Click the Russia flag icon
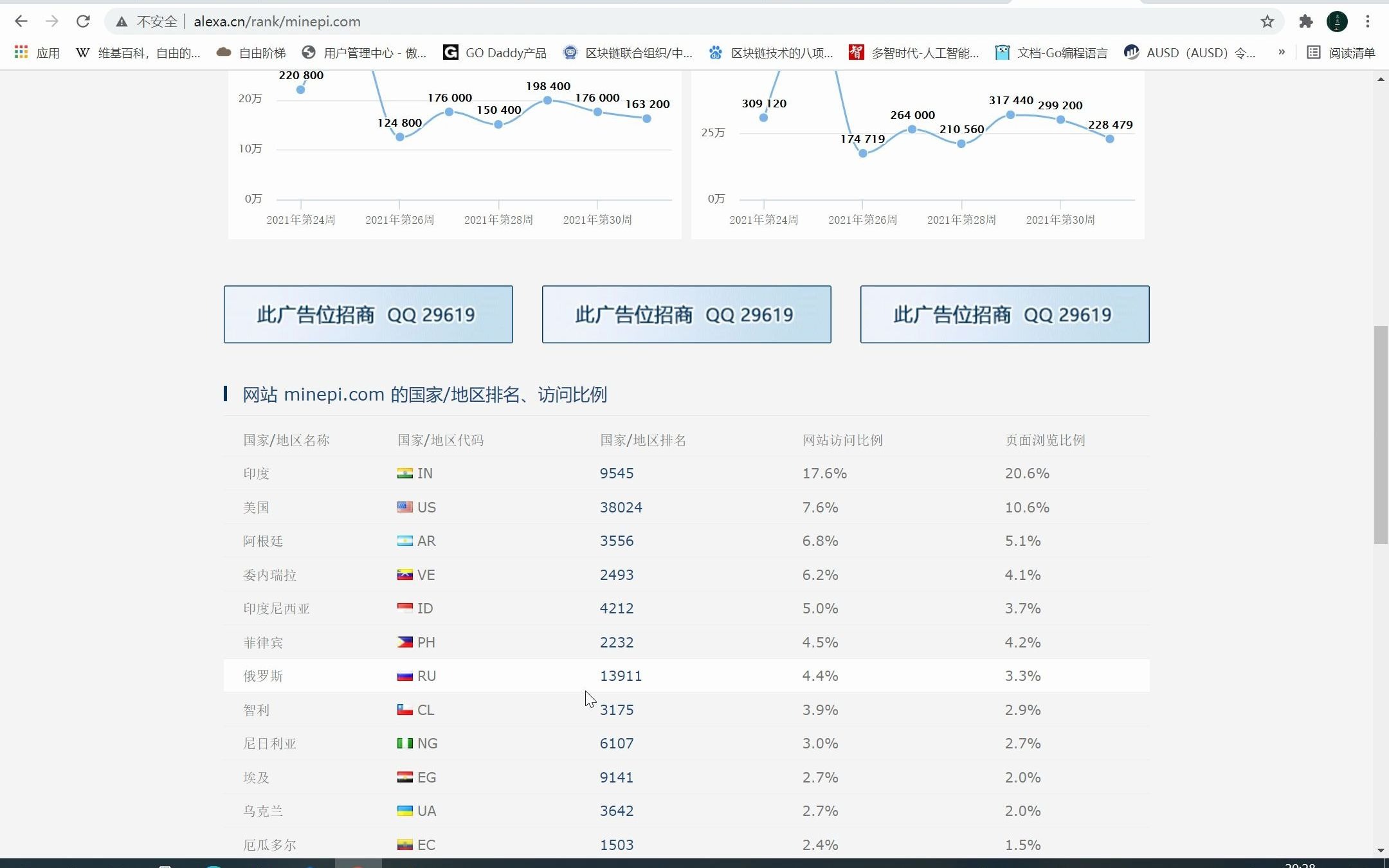 [x=405, y=676]
